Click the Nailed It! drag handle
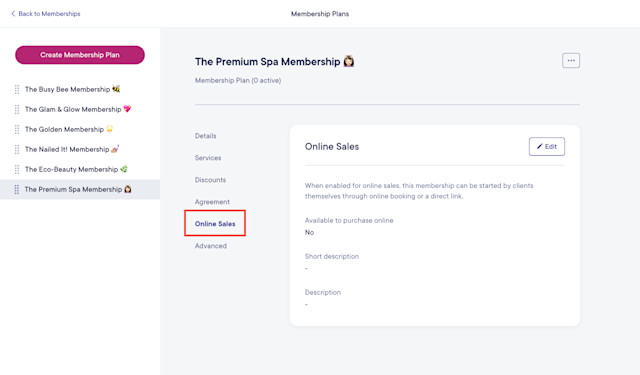This screenshot has height=375, width=640. 17,149
